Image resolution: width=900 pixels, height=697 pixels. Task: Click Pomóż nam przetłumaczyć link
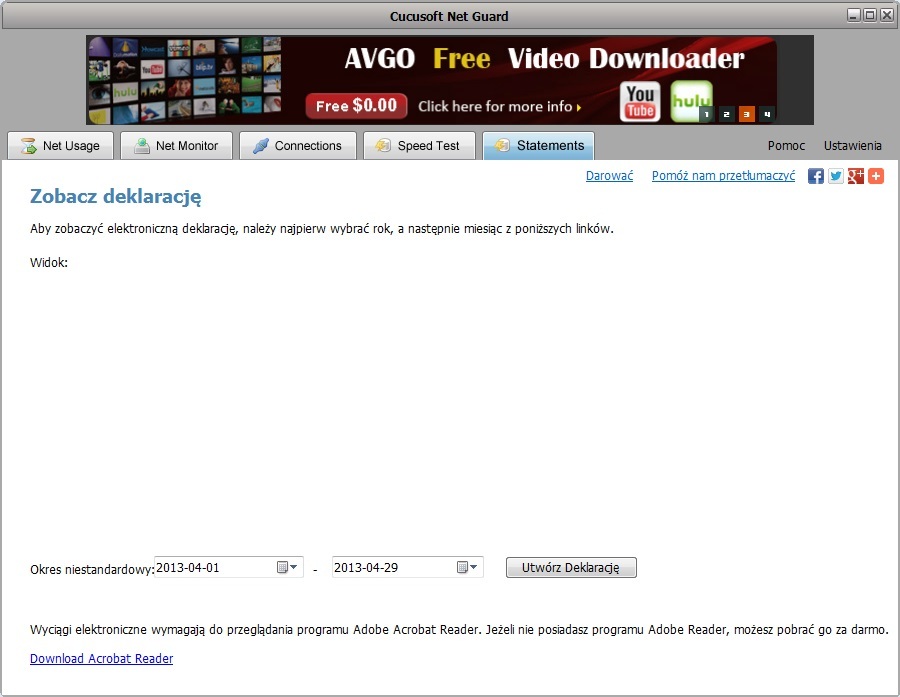coord(723,176)
